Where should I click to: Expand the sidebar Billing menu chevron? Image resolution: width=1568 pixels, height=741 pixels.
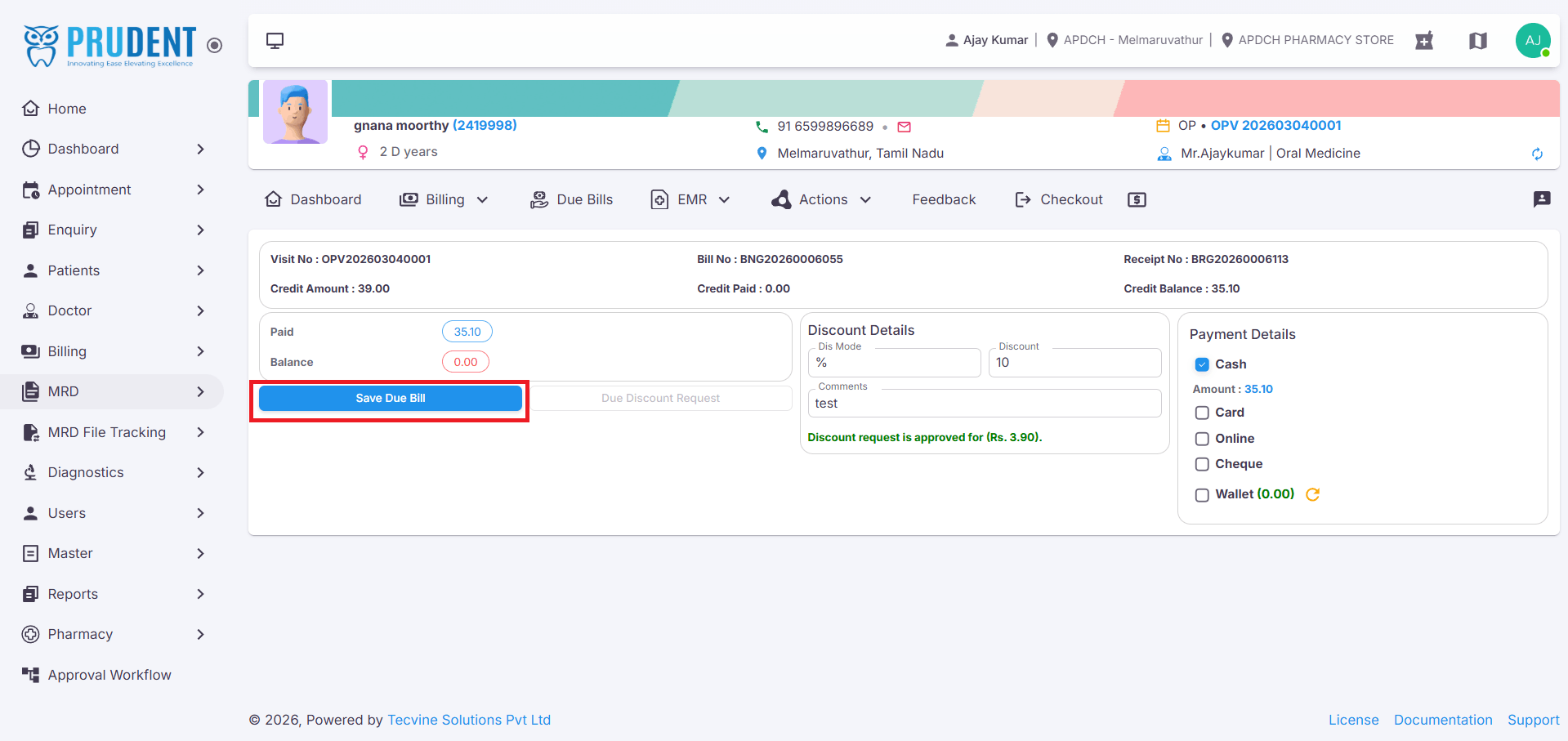[x=200, y=351]
